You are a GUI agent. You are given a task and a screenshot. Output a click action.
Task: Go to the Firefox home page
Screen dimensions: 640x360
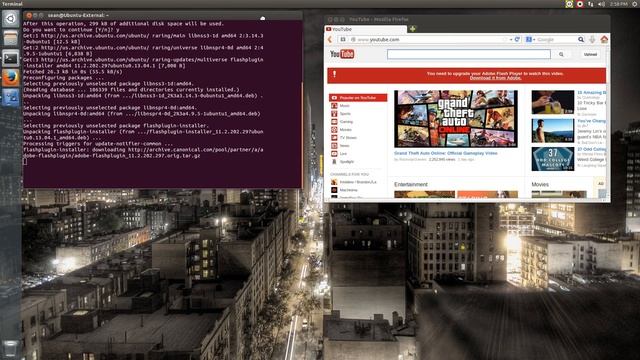click(x=604, y=40)
